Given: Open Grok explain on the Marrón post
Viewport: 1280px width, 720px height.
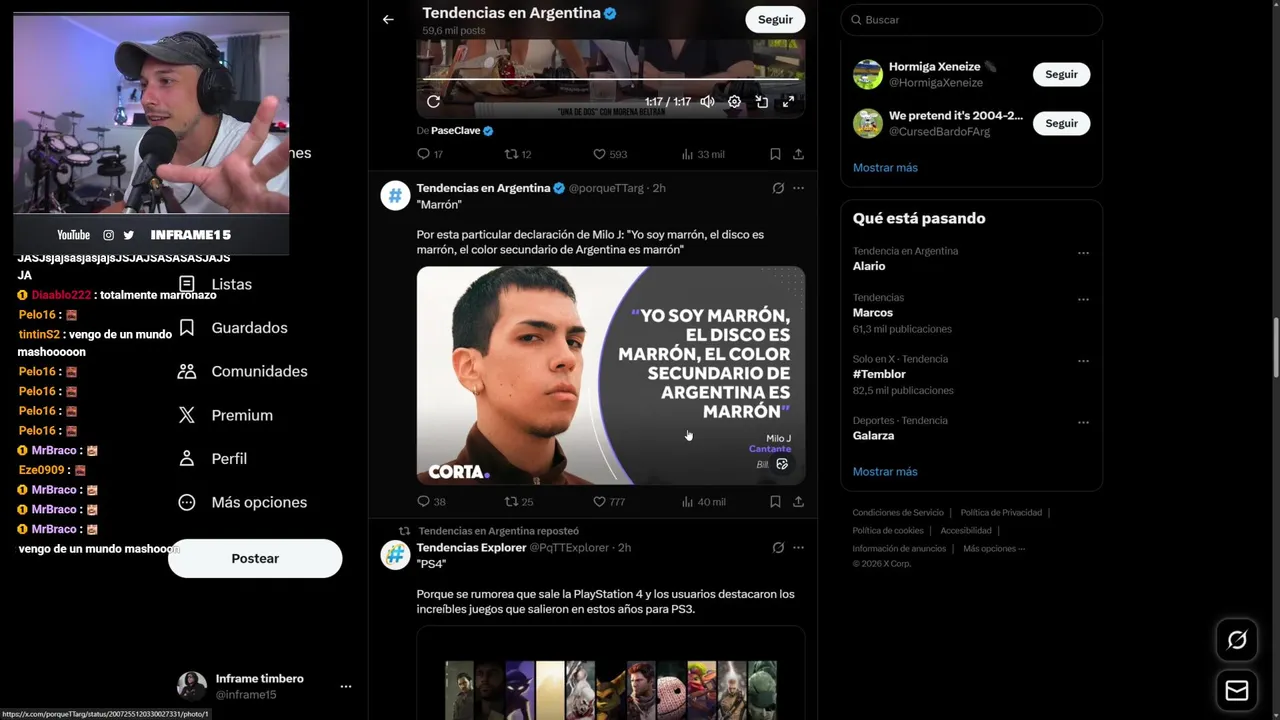Looking at the screenshot, I should pyautogui.click(x=778, y=188).
